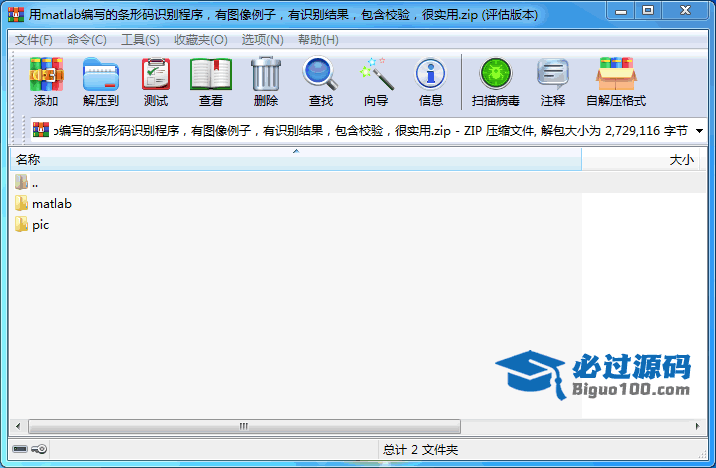The height and width of the screenshot is (468, 716).
Task: Open the Commands (命令) menu
Action: point(87,40)
